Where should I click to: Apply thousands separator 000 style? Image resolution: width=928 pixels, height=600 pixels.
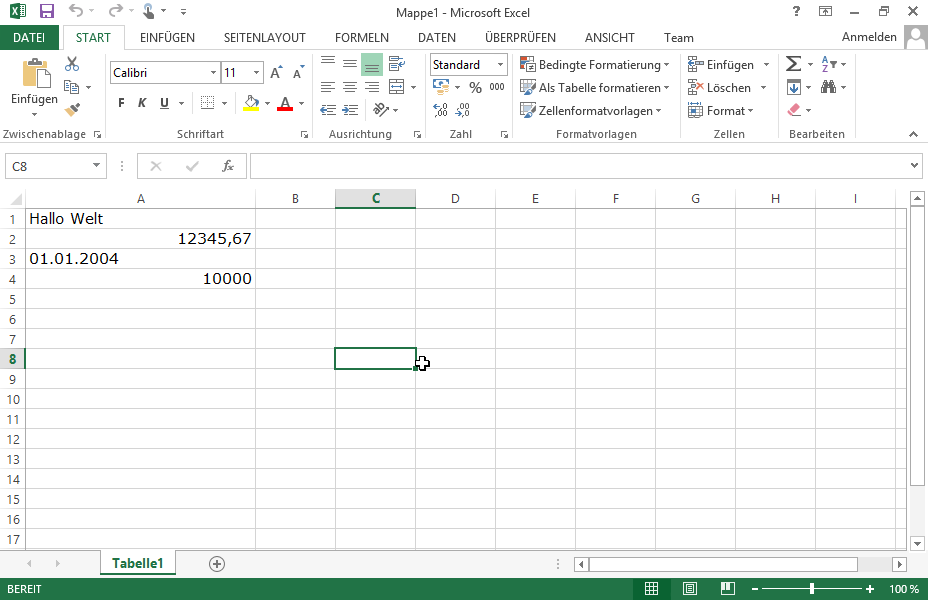[x=497, y=87]
